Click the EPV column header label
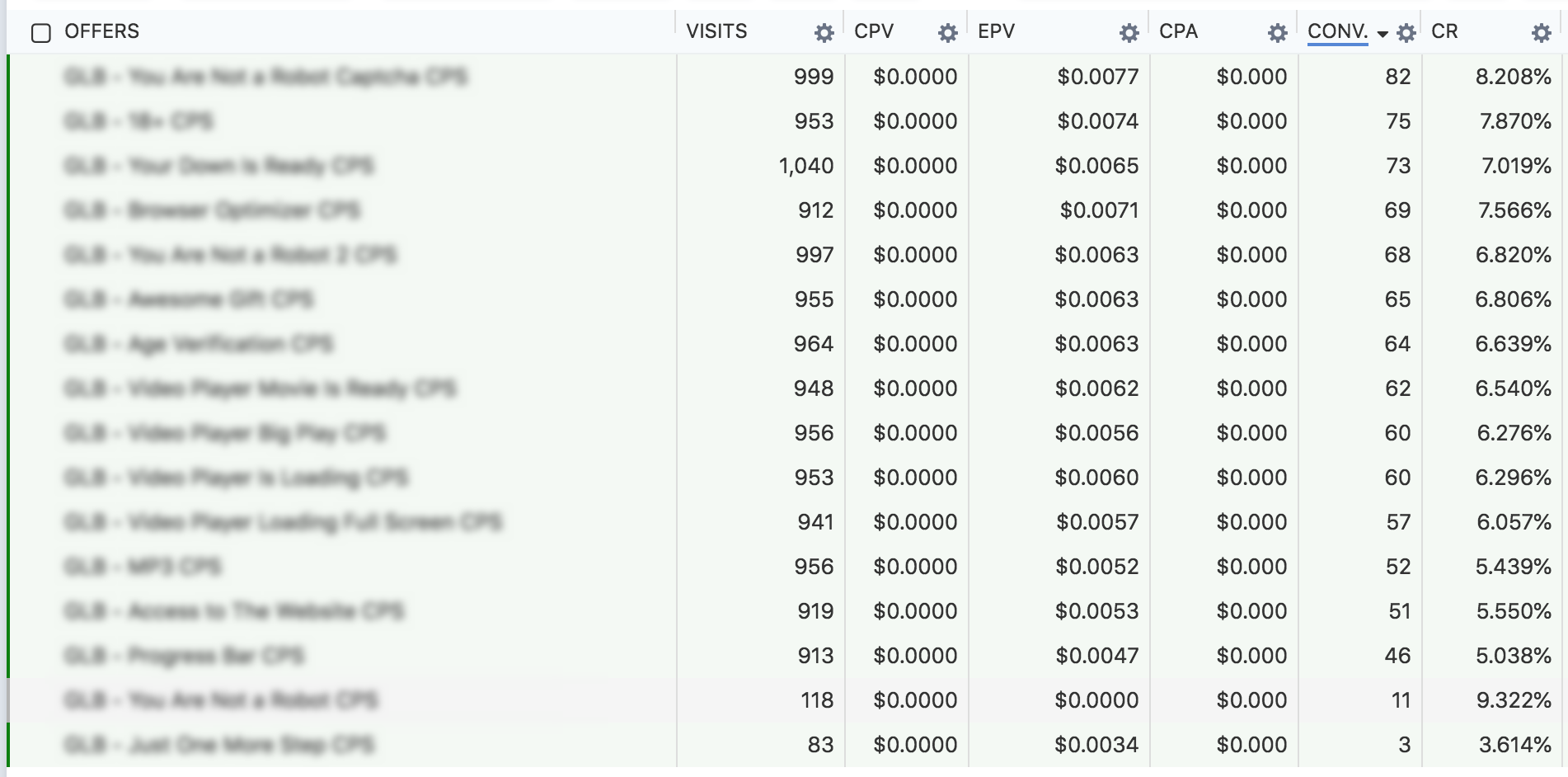Viewport: 1568px width, 777px height. pos(996,31)
